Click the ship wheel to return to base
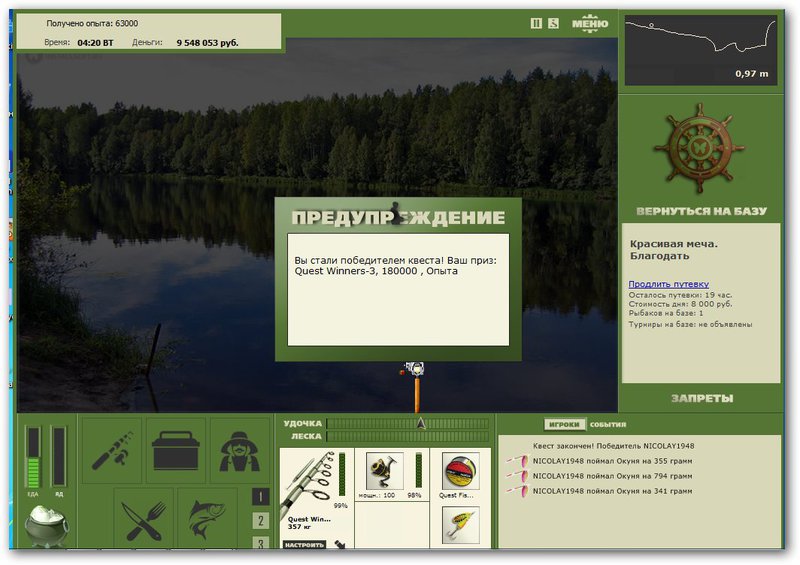Screen dimensions: 800x565 click(x=699, y=148)
